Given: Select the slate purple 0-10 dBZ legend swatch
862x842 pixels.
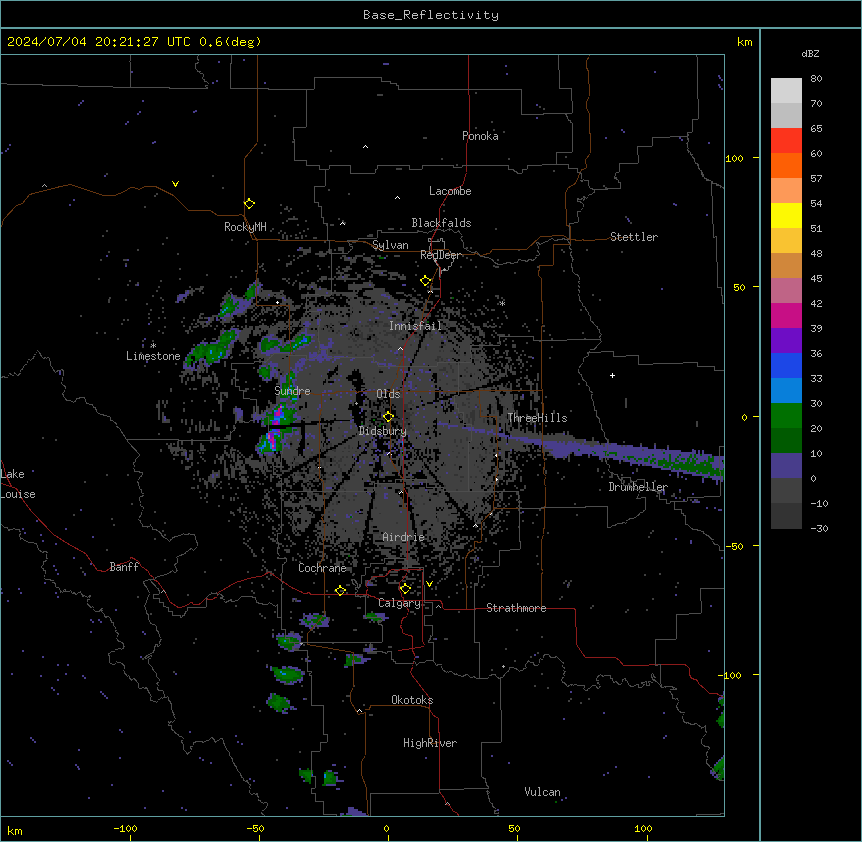Looking at the screenshot, I should tap(786, 466).
